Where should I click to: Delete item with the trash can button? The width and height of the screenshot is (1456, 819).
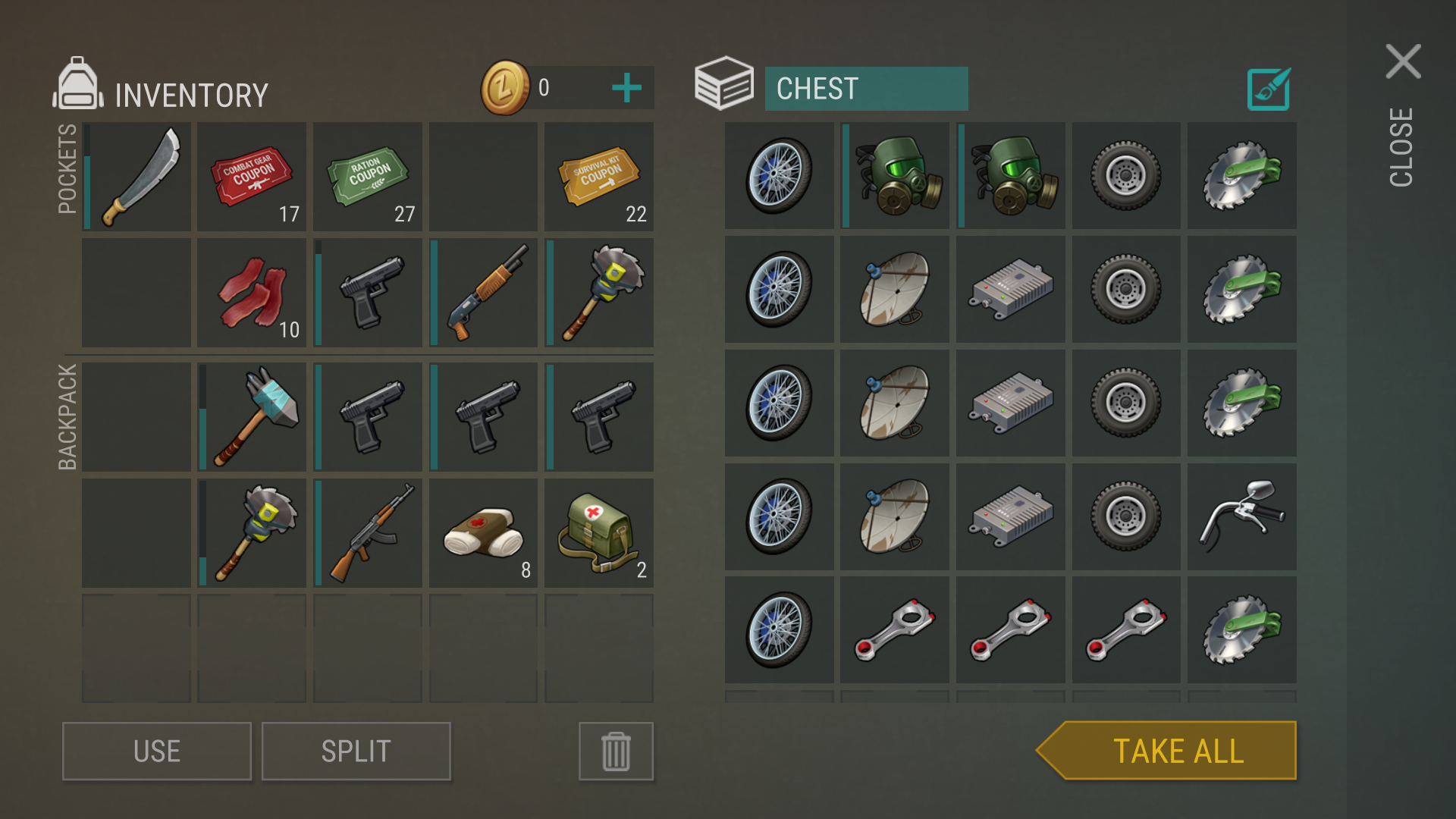(x=616, y=751)
